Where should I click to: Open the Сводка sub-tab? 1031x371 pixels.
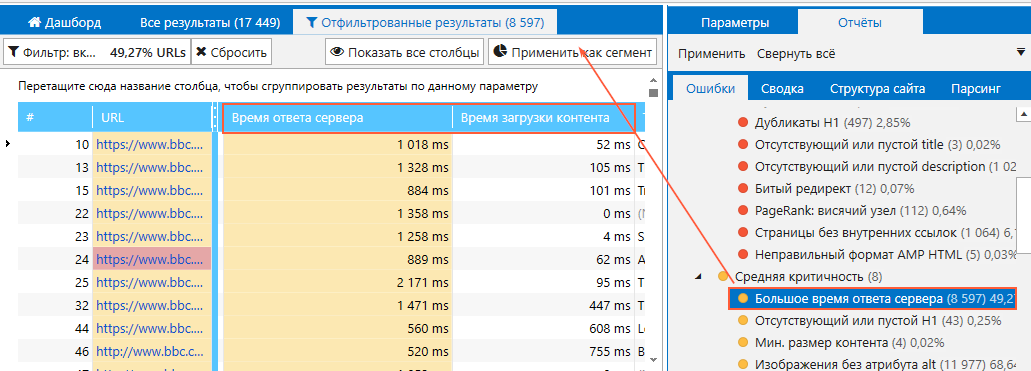tap(782, 89)
